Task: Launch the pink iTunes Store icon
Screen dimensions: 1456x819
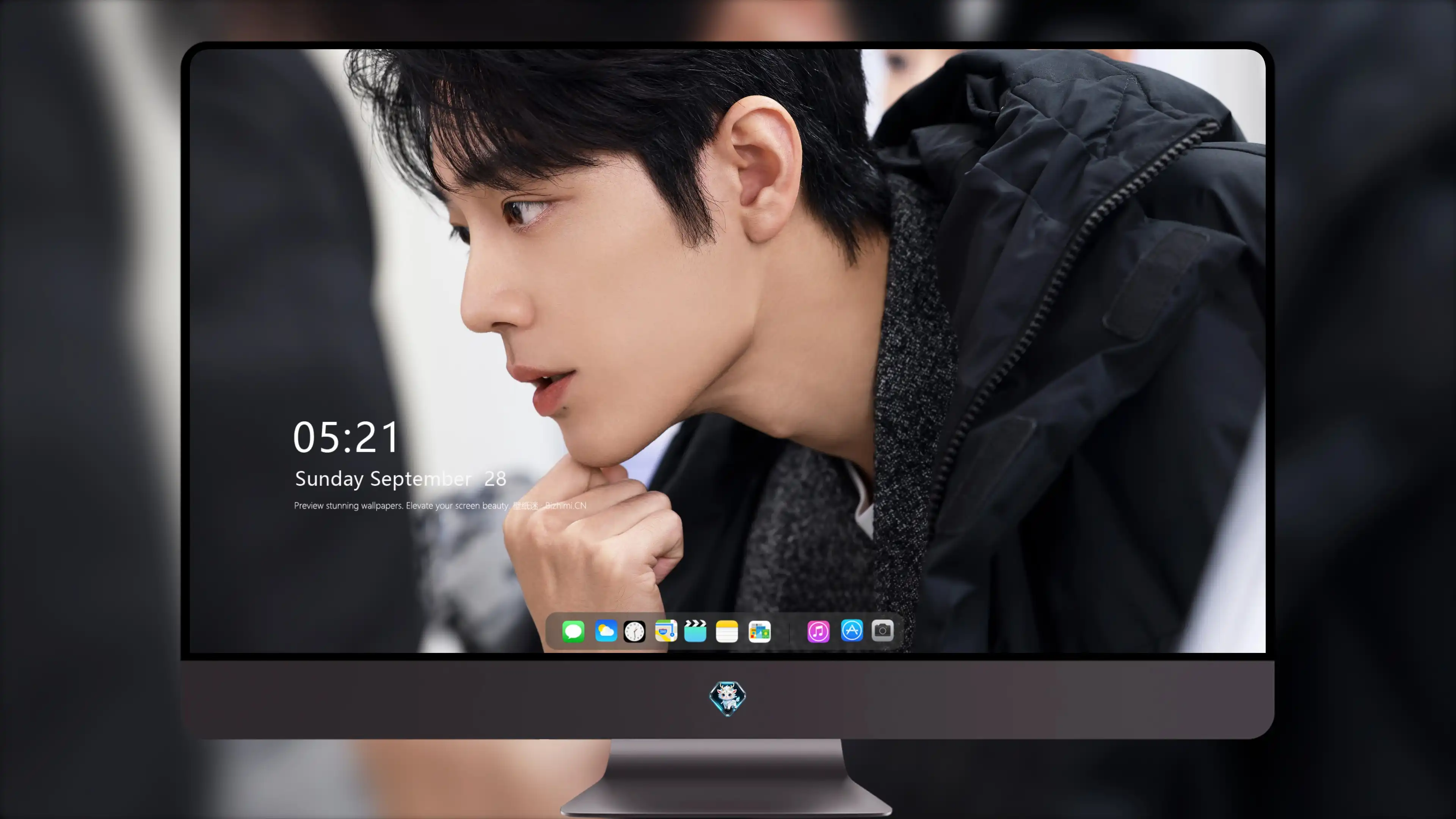Action: pyautogui.click(x=819, y=631)
